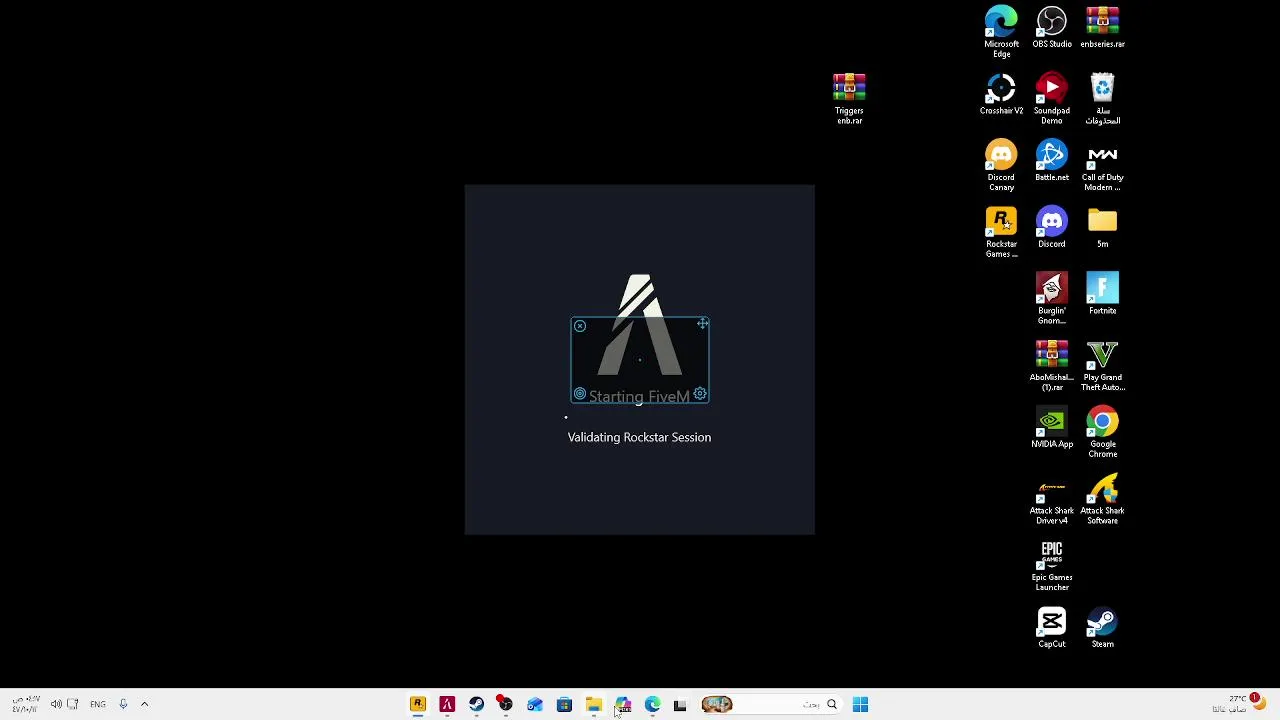Click the crosshair overlay move arrows icon

703,324
